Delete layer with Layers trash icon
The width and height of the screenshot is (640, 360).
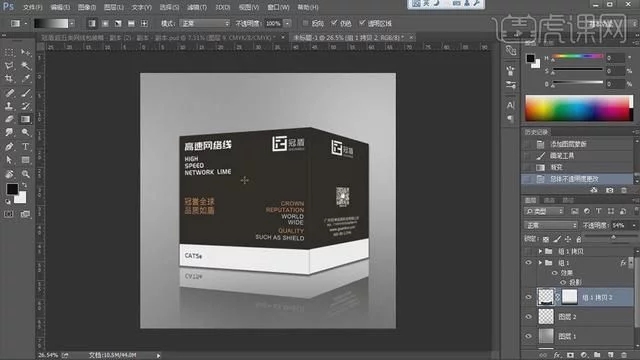click(624, 355)
